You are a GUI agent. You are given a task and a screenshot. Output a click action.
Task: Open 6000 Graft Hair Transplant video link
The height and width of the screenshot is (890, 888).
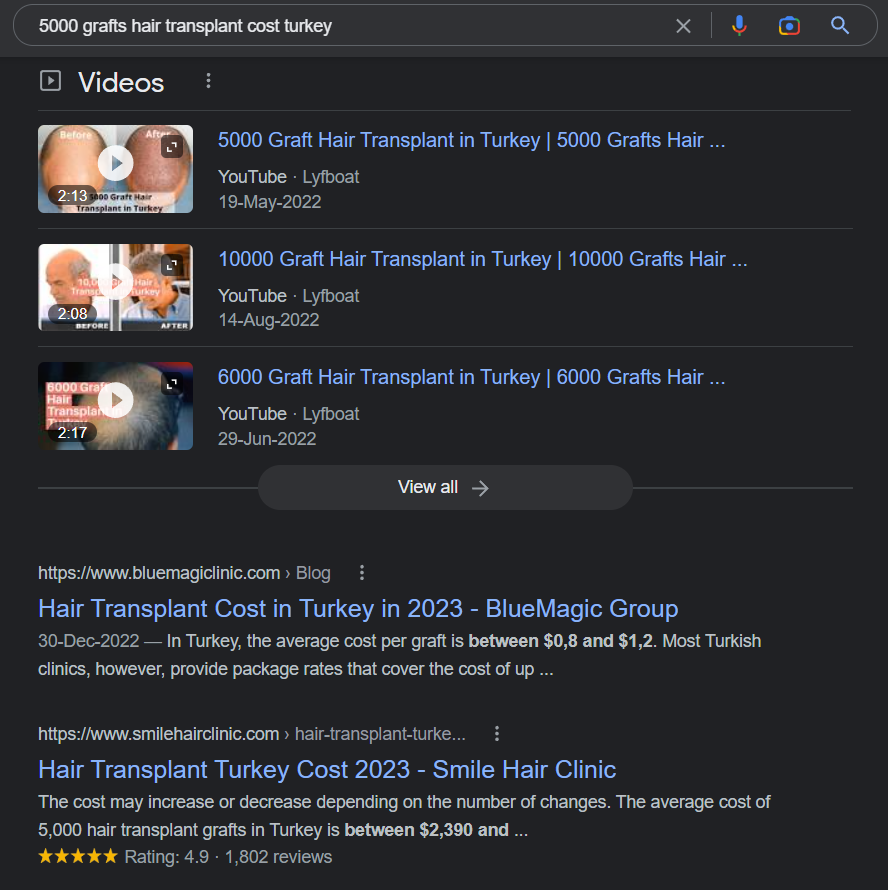pyautogui.click(x=471, y=378)
